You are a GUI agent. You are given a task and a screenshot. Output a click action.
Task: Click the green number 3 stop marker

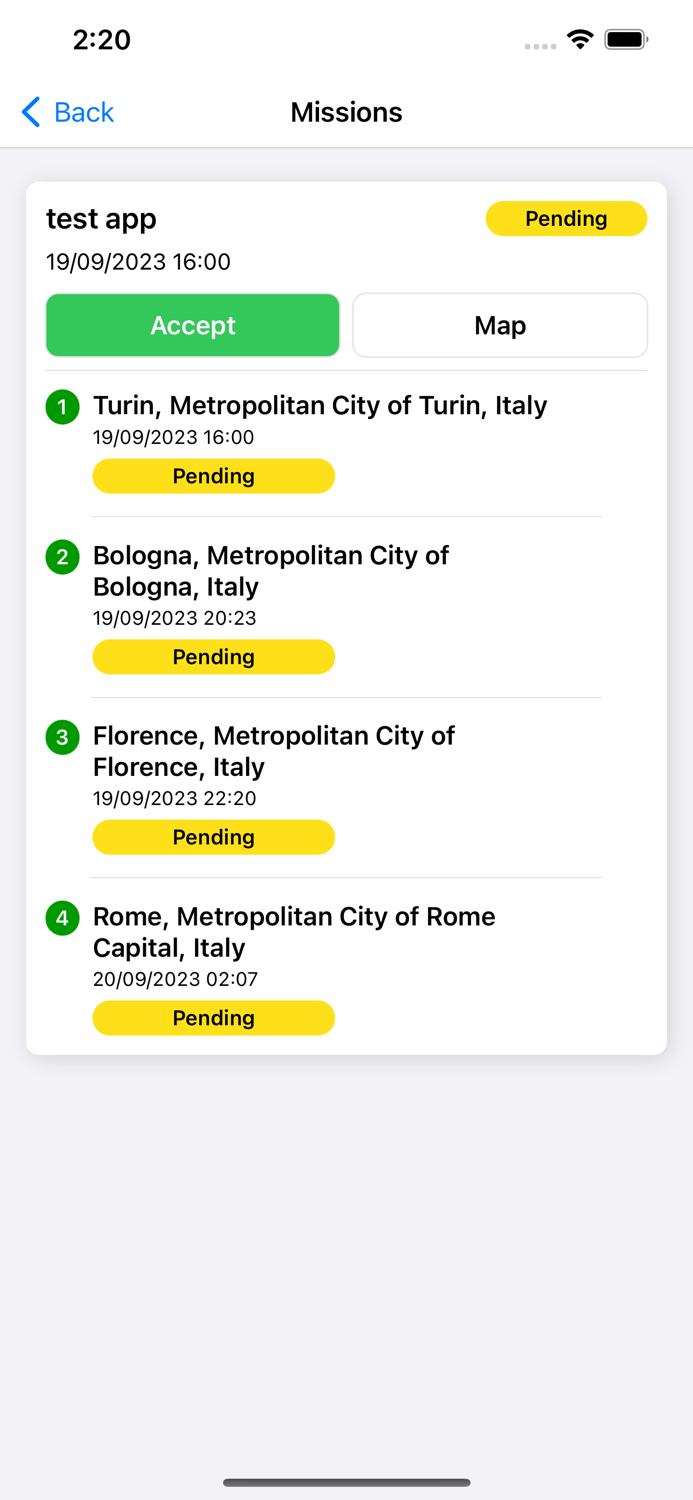[62, 737]
